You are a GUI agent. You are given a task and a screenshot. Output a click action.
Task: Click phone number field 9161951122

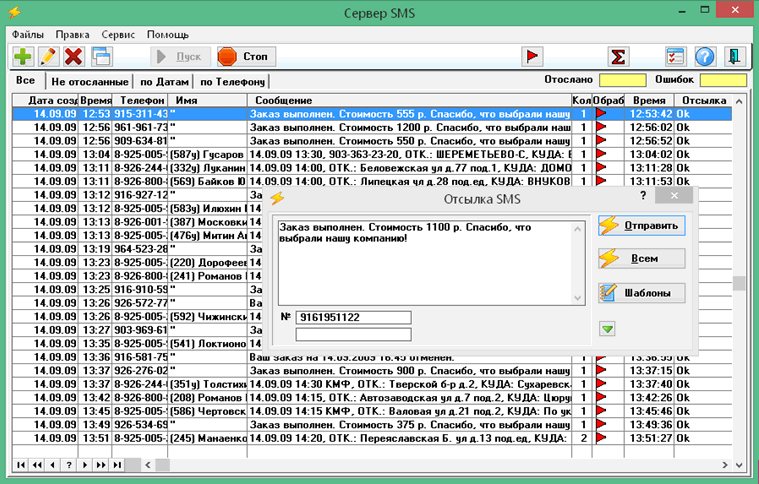[x=353, y=318]
